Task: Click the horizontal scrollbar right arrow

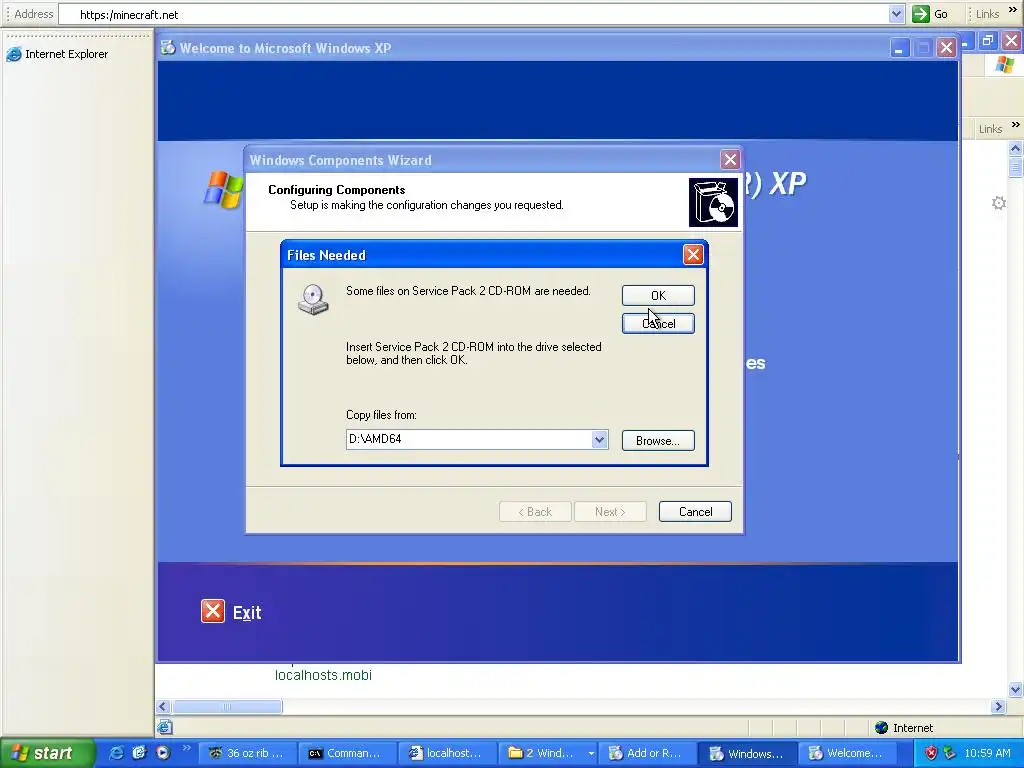Action: pyautogui.click(x=998, y=707)
